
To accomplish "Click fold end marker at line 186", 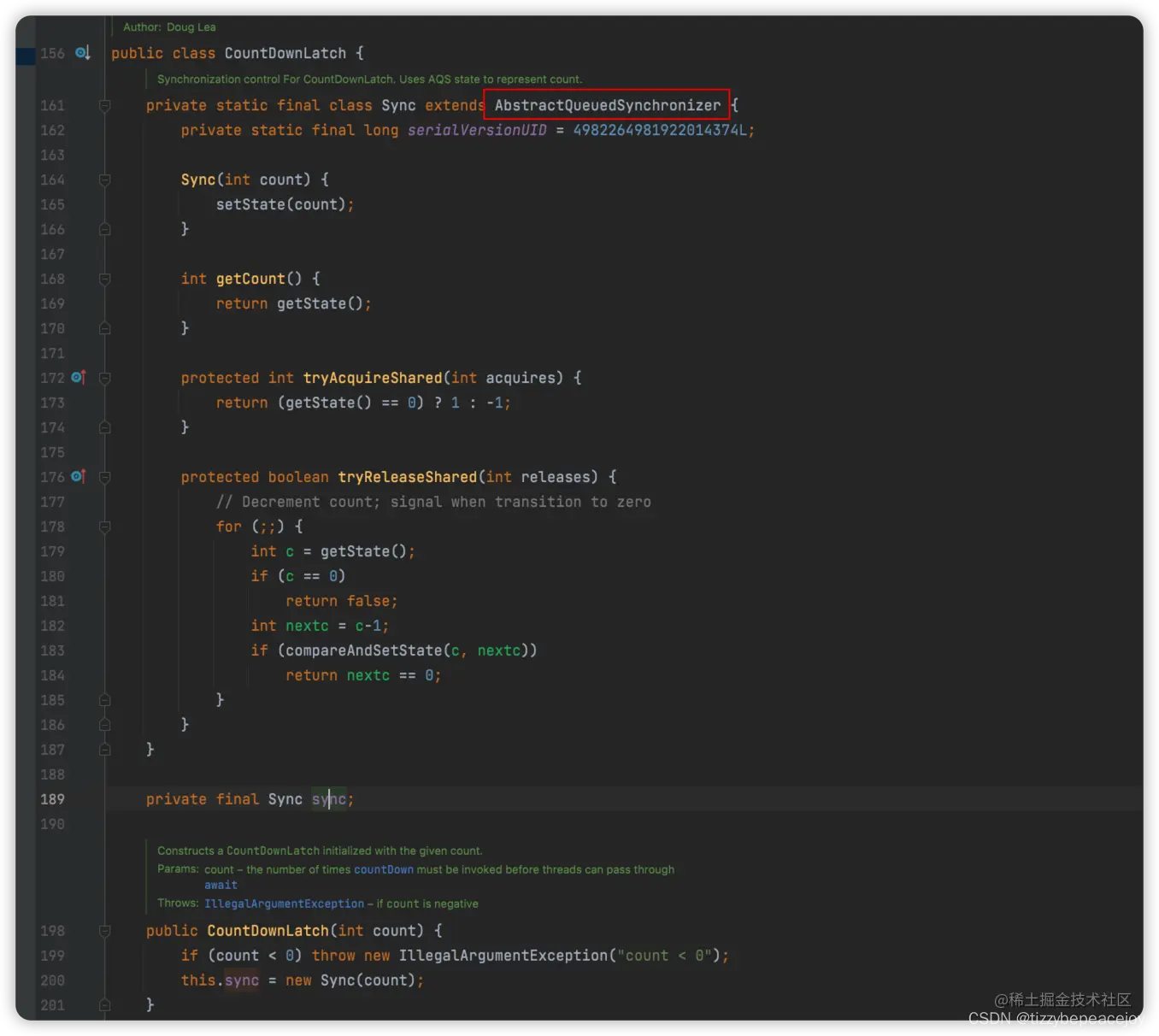I will coord(105,725).
